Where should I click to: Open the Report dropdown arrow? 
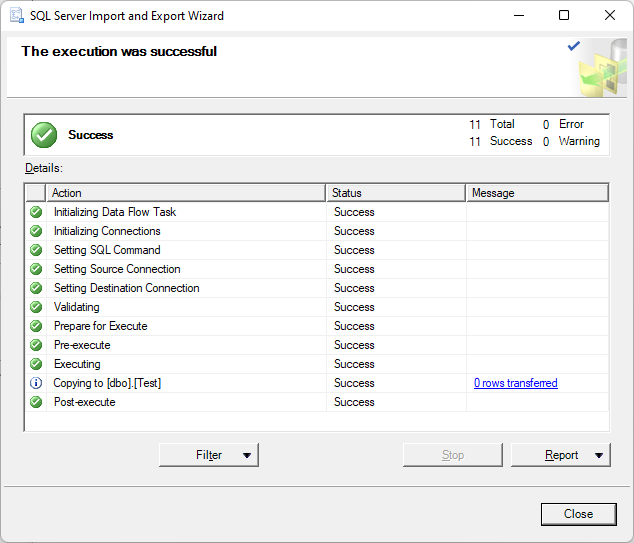pyautogui.click(x=599, y=455)
